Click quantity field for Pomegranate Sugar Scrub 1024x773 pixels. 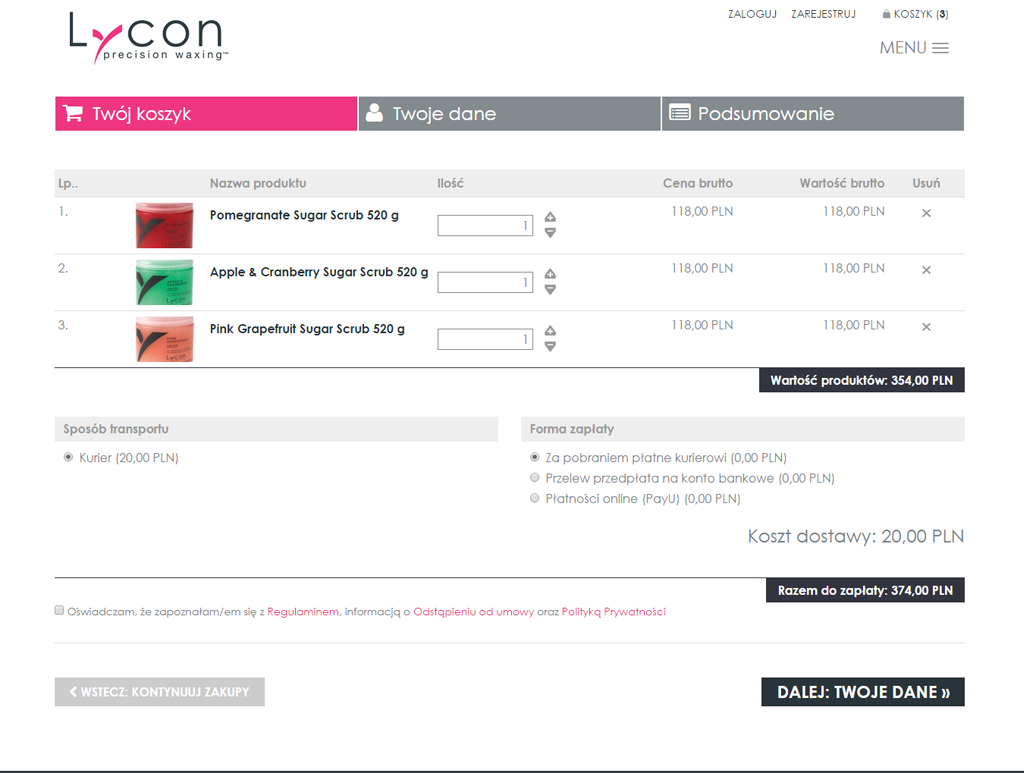[485, 225]
